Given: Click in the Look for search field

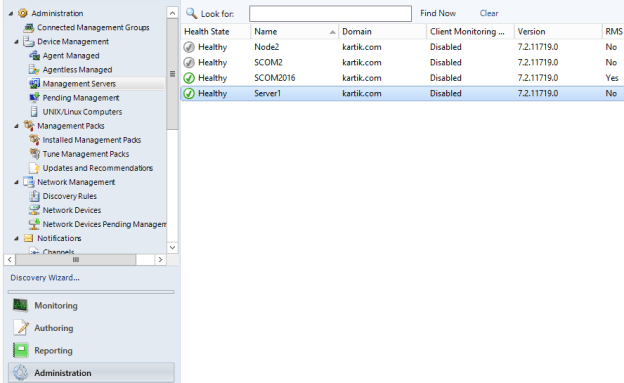Looking at the screenshot, I should coord(330,14).
